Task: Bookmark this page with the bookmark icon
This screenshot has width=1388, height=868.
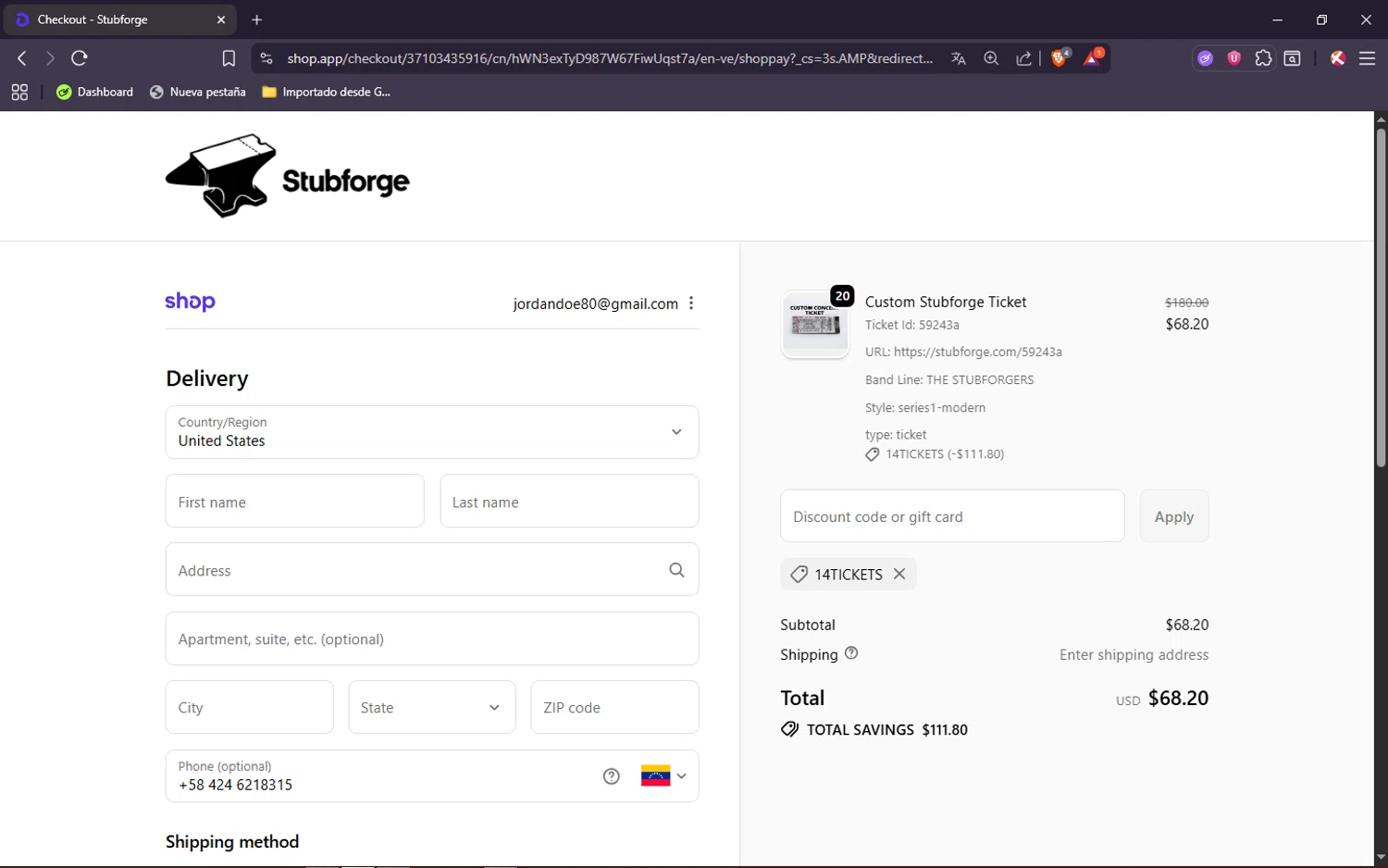Action: [x=229, y=58]
